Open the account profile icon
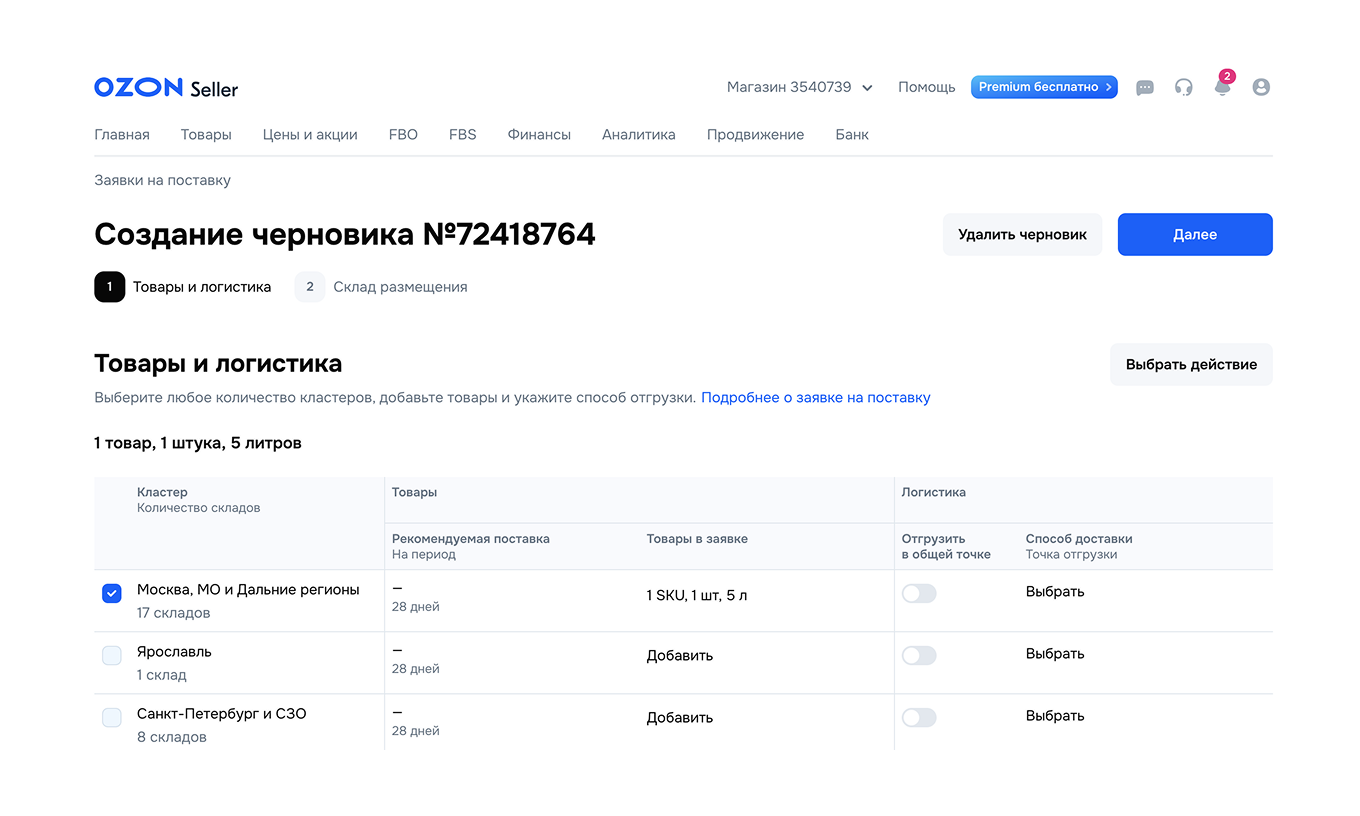 point(1260,87)
